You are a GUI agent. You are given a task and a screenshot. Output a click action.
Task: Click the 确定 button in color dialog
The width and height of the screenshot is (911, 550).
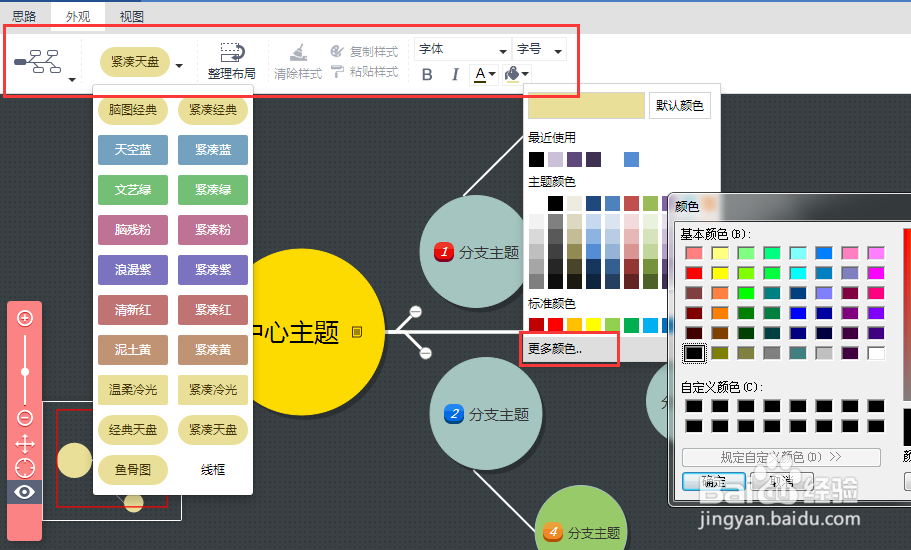coord(713,481)
